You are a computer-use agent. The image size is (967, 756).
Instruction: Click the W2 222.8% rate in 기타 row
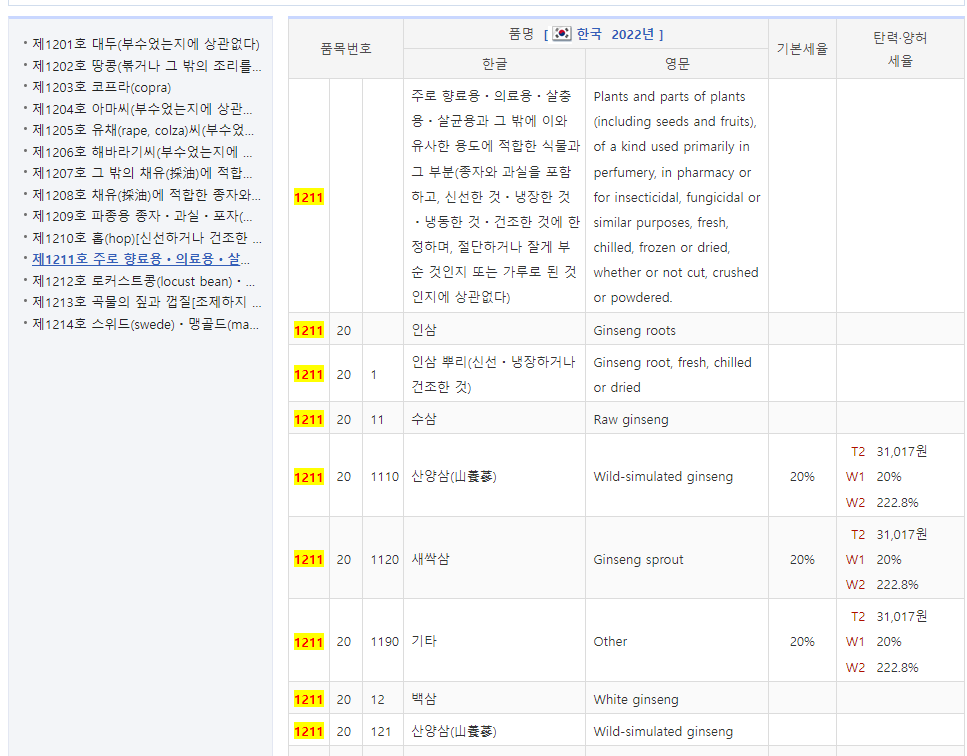(x=897, y=667)
